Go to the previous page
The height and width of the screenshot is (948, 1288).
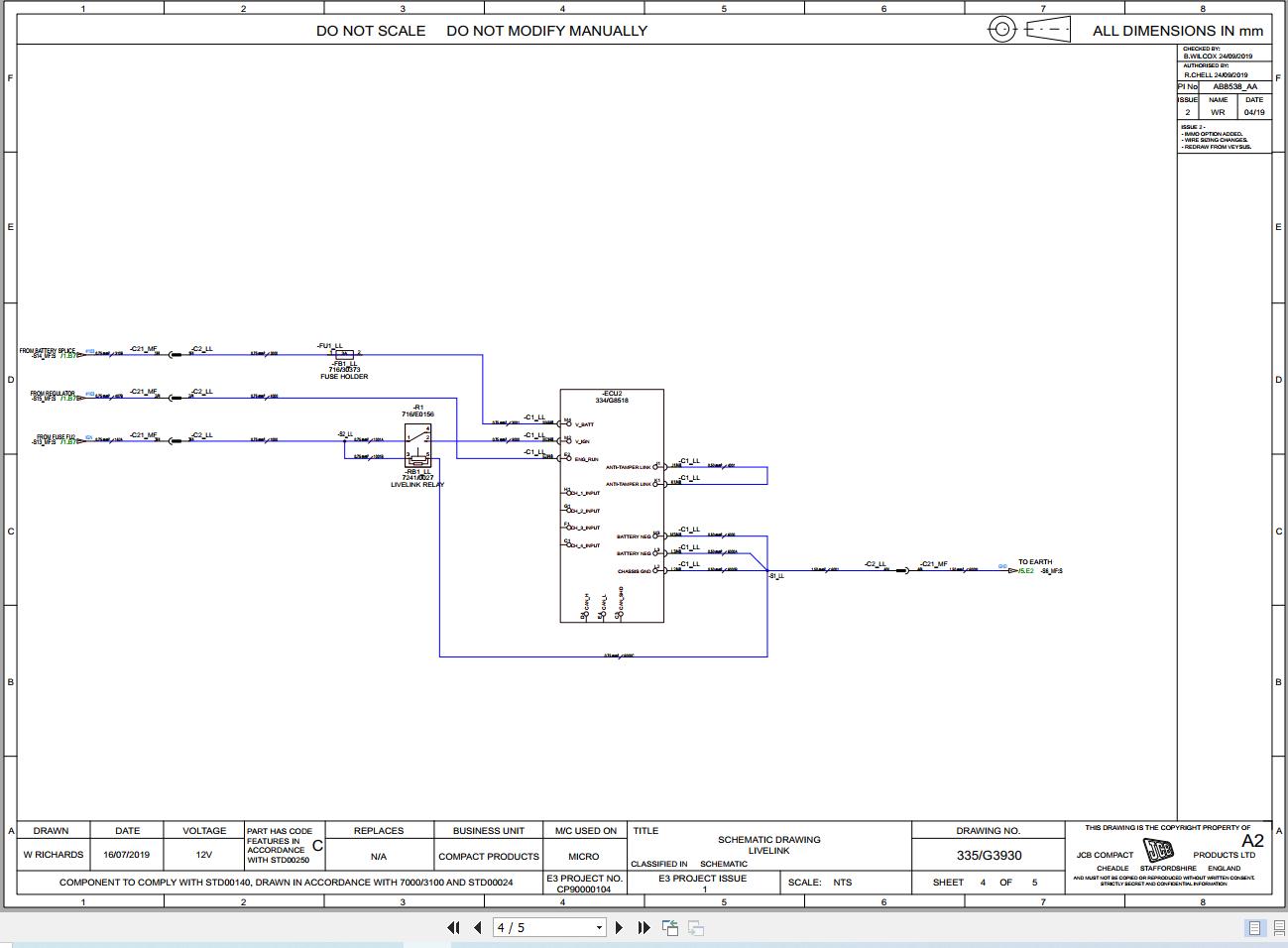479,927
